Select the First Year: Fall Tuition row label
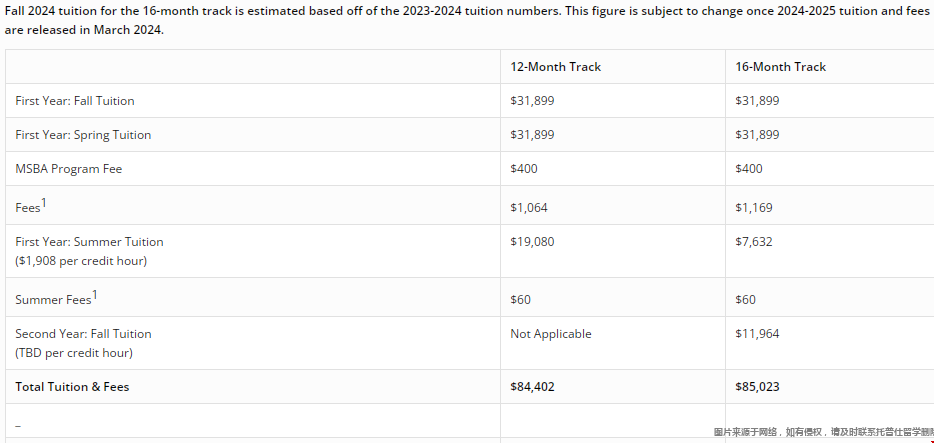 click(x=75, y=101)
